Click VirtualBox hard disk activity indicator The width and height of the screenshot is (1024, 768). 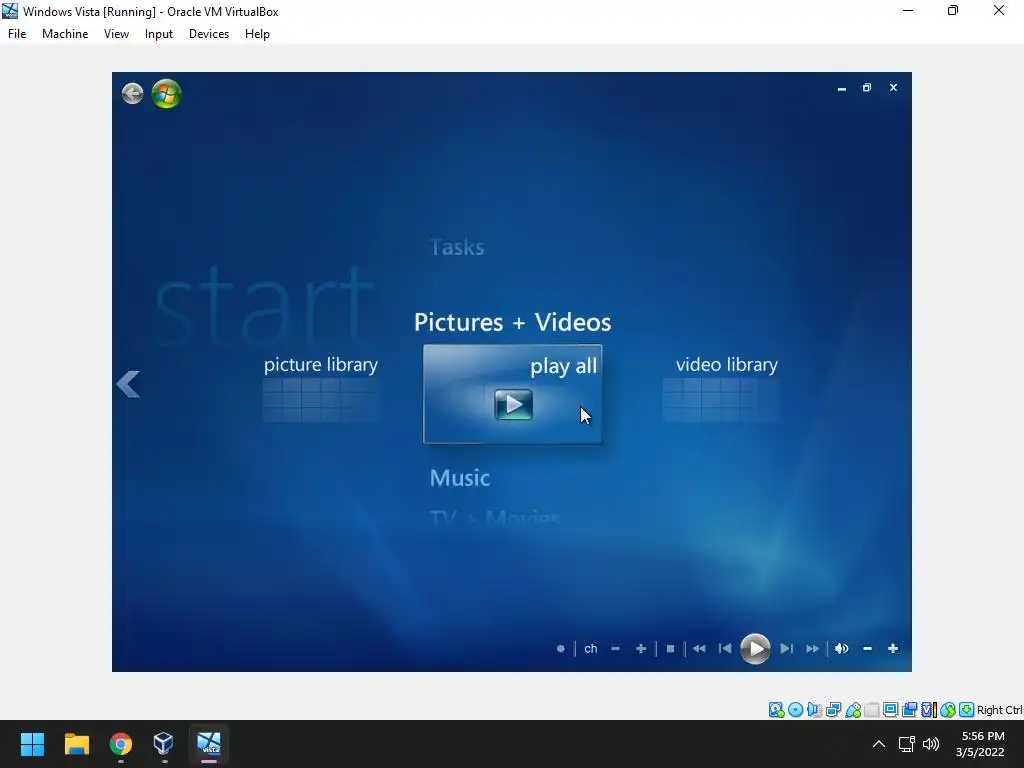point(776,710)
